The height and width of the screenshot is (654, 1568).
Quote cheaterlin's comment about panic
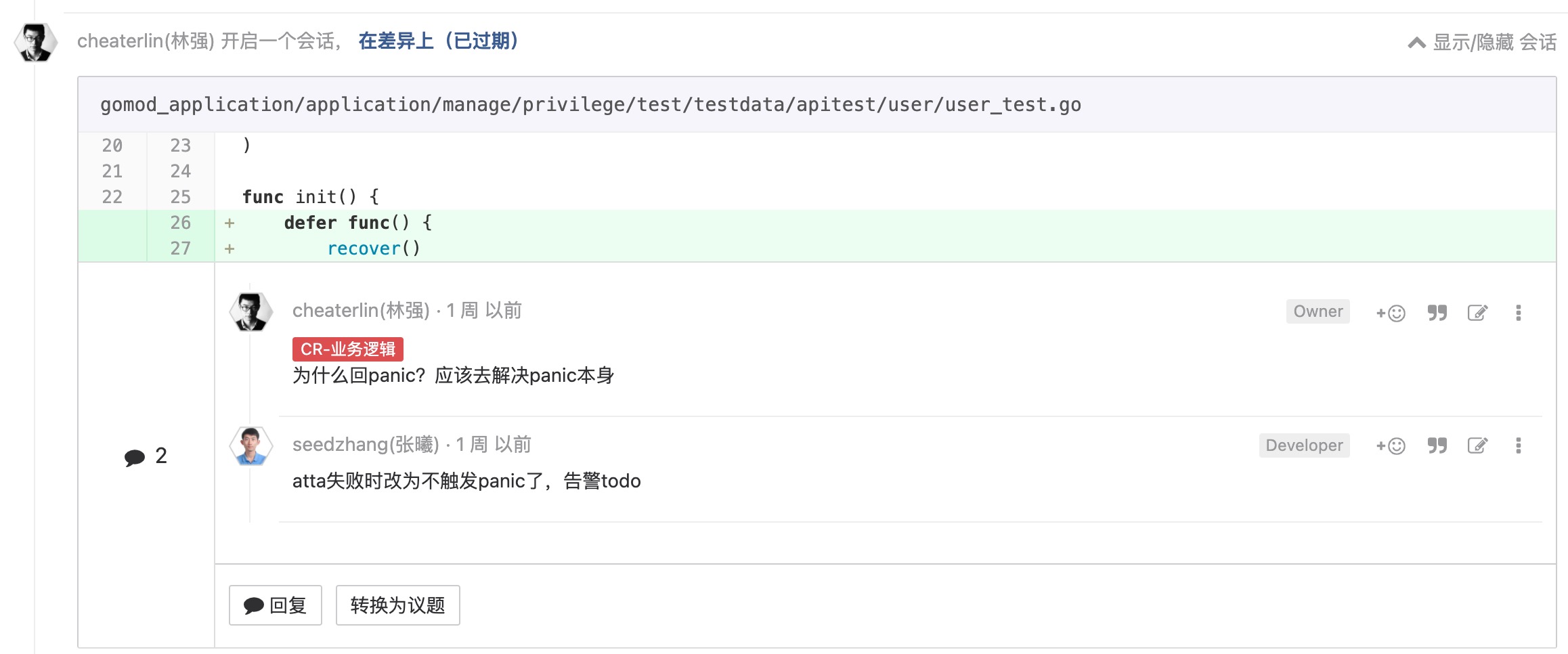click(x=1437, y=313)
